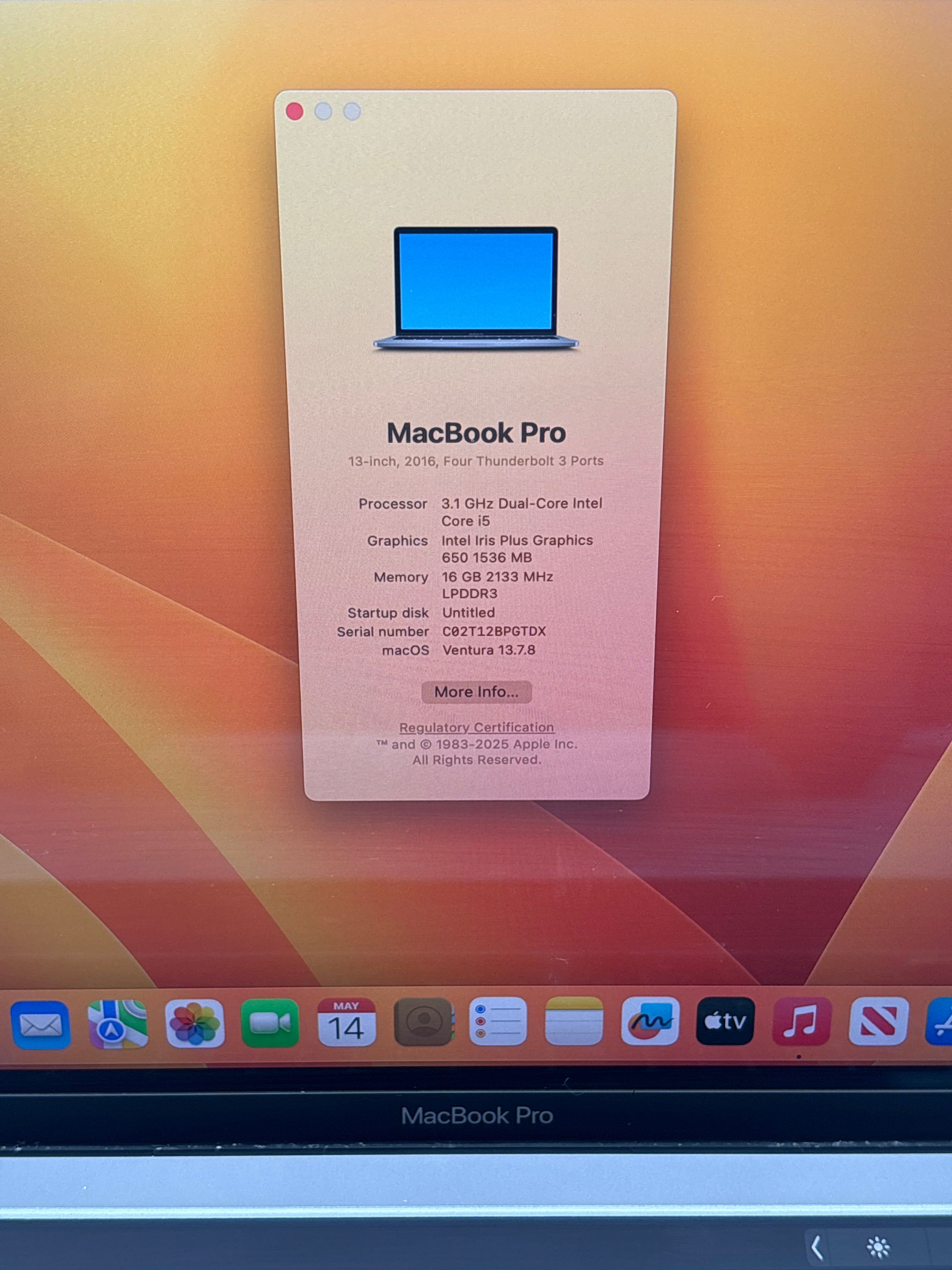
Task: Click the startup disk name Untitled
Action: coord(468,613)
